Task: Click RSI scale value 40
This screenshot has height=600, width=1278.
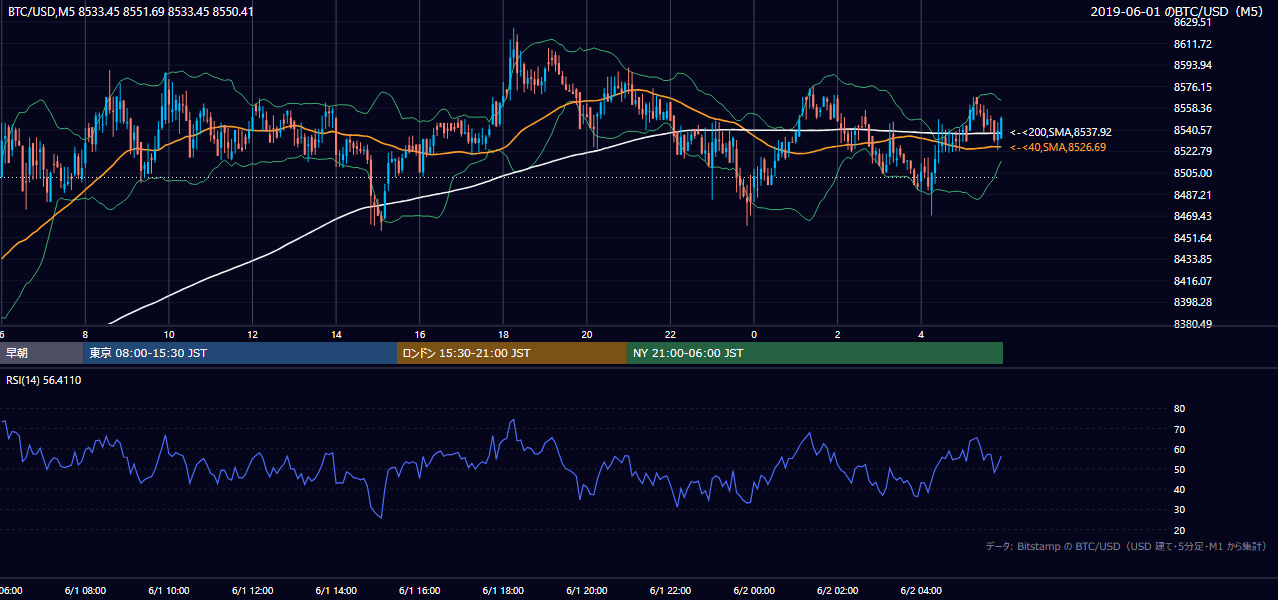Action: 1179,489
